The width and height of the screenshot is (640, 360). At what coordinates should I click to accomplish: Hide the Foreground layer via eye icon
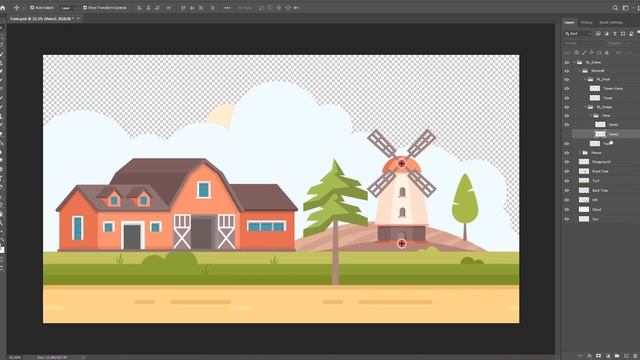coord(567,162)
